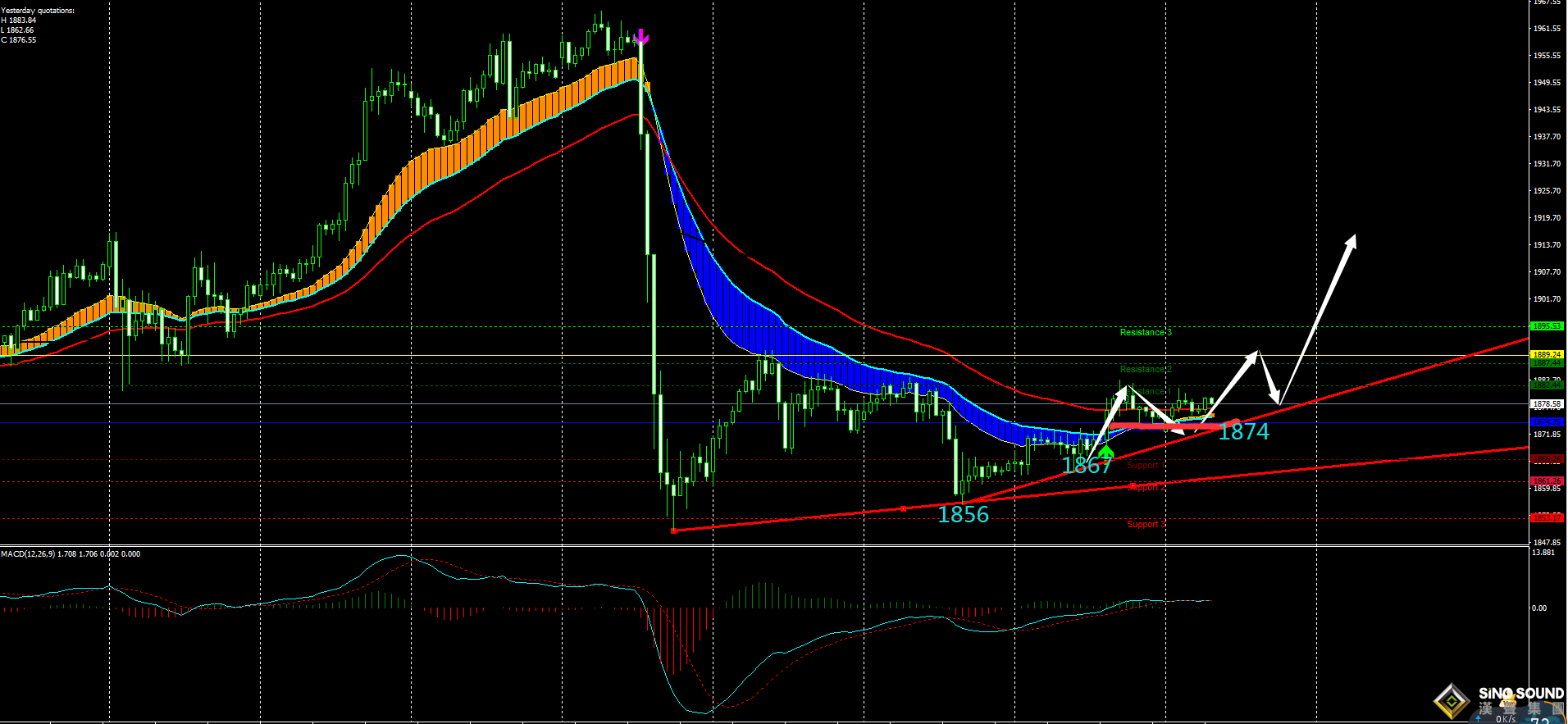The image size is (1568, 724).
Task: Click the magenta sell arrow at chart peak
Action: click(x=640, y=38)
